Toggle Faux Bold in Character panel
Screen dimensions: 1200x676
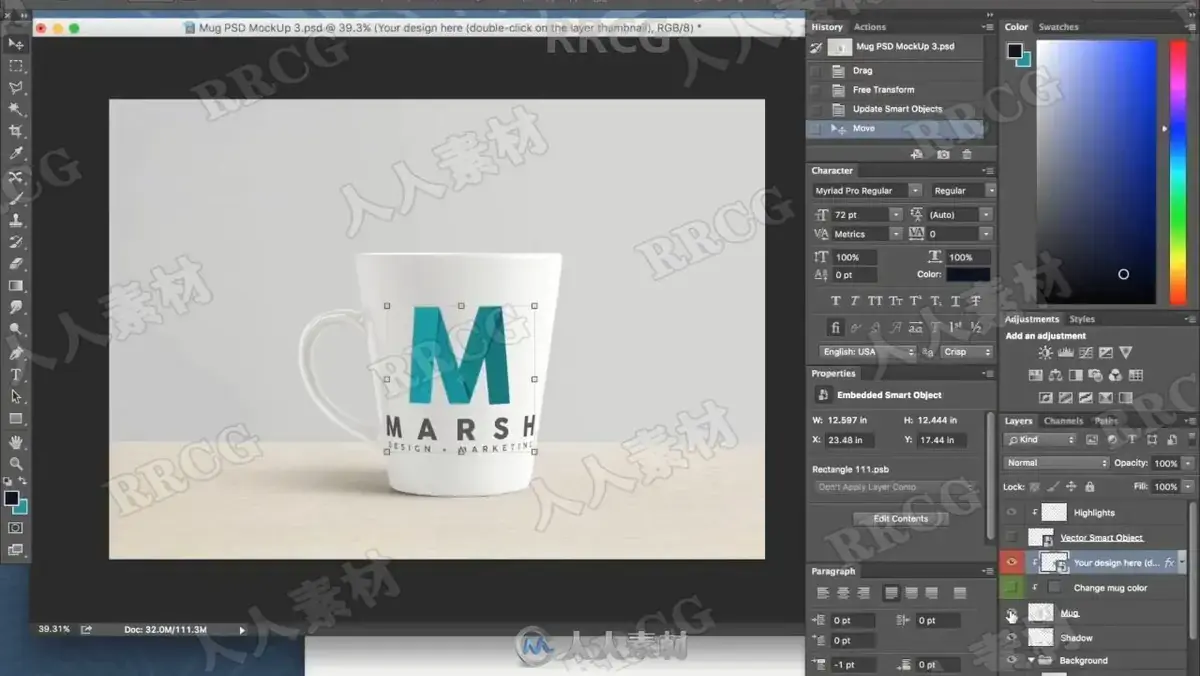(x=836, y=301)
